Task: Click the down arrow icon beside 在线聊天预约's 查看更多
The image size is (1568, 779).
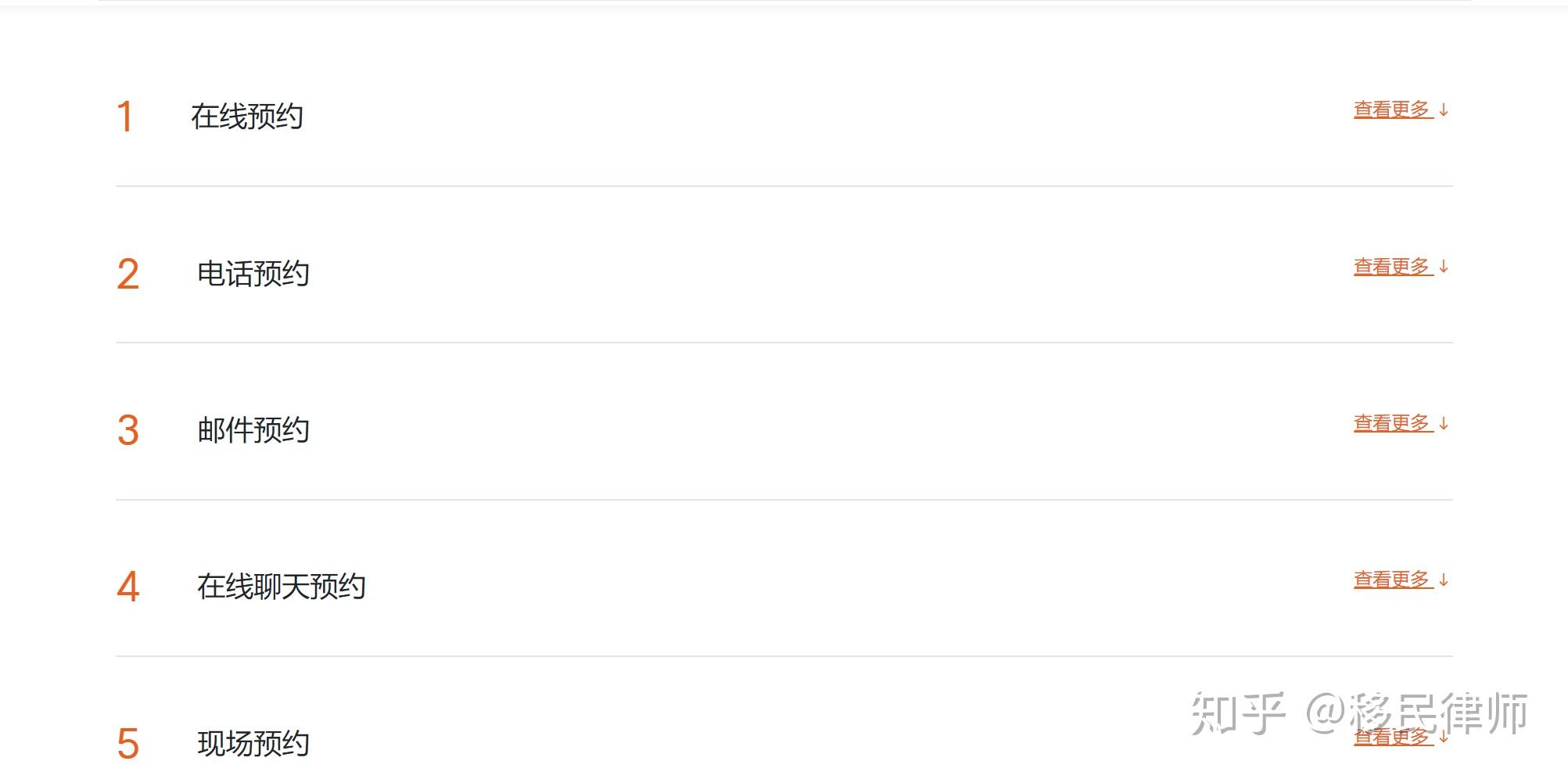Action: coord(1444,580)
